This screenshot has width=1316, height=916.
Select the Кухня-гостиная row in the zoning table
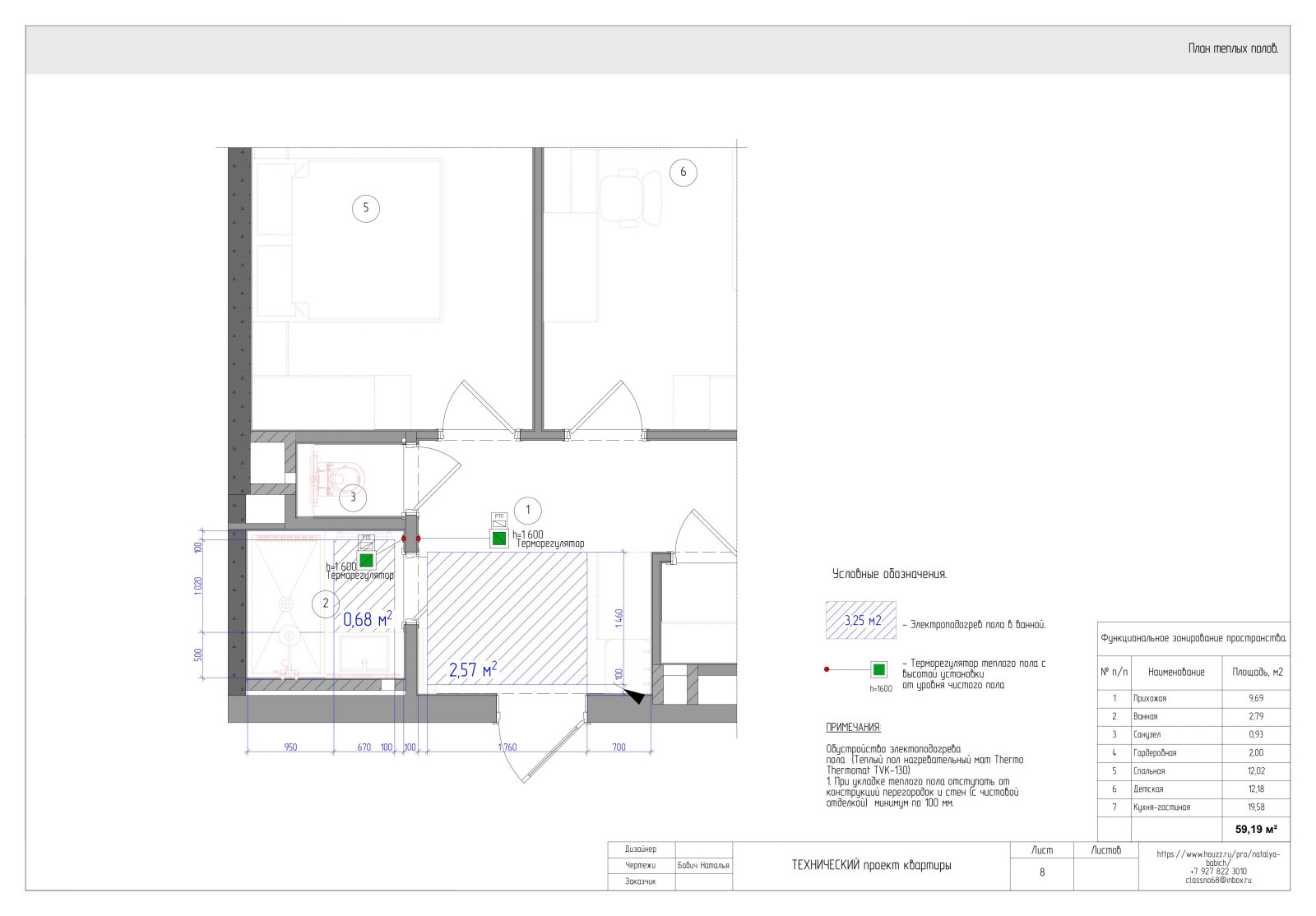pyautogui.click(x=1193, y=807)
